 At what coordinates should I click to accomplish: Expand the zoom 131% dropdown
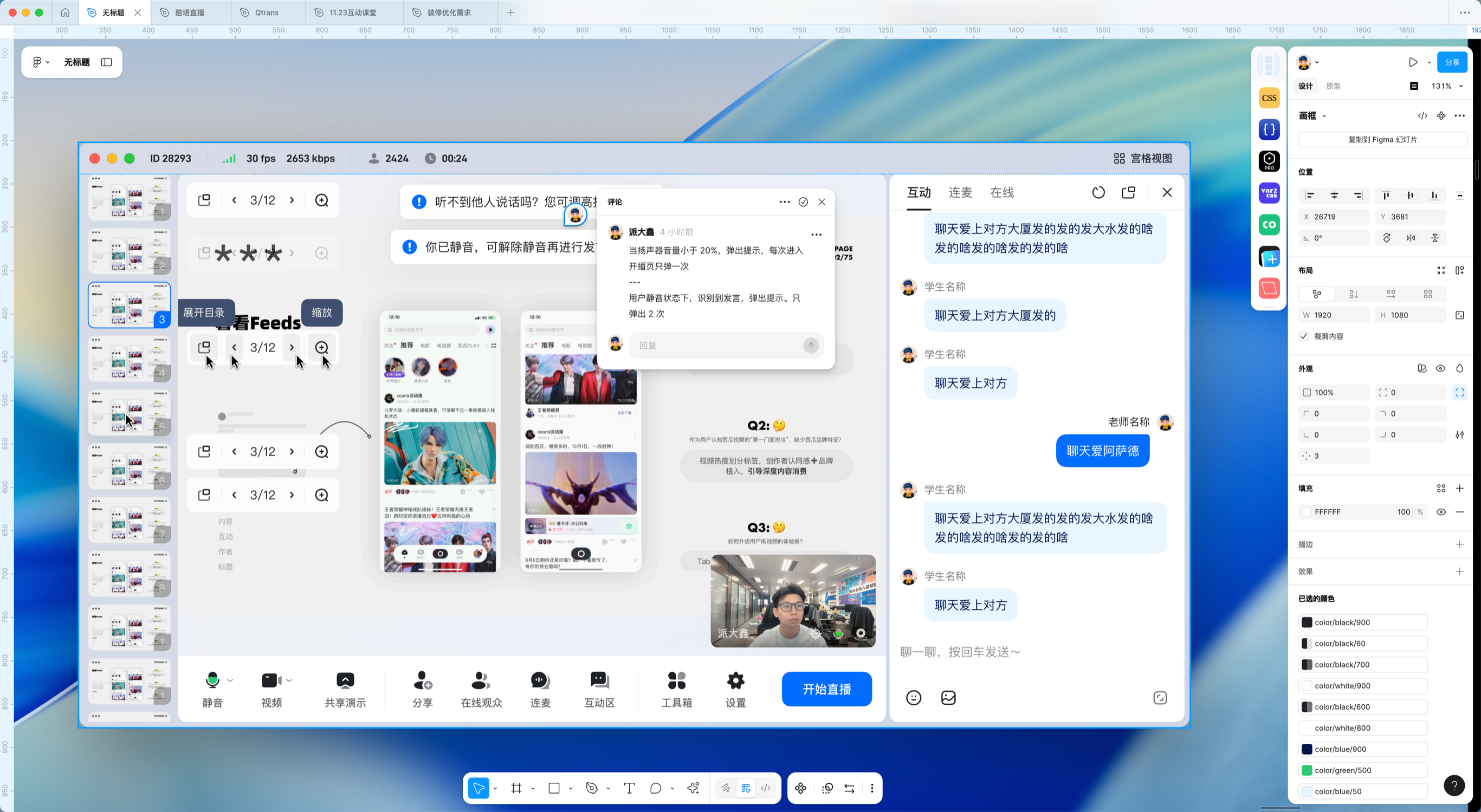coord(1461,86)
